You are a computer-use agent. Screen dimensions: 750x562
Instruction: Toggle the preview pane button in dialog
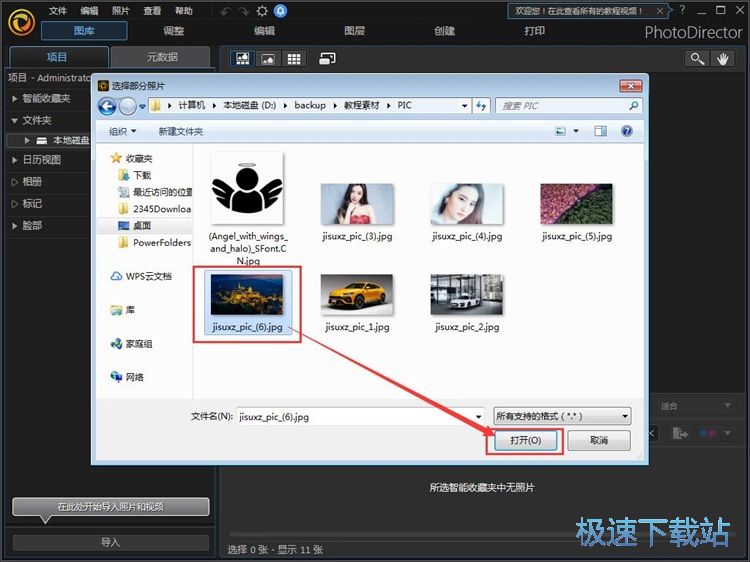coord(599,131)
